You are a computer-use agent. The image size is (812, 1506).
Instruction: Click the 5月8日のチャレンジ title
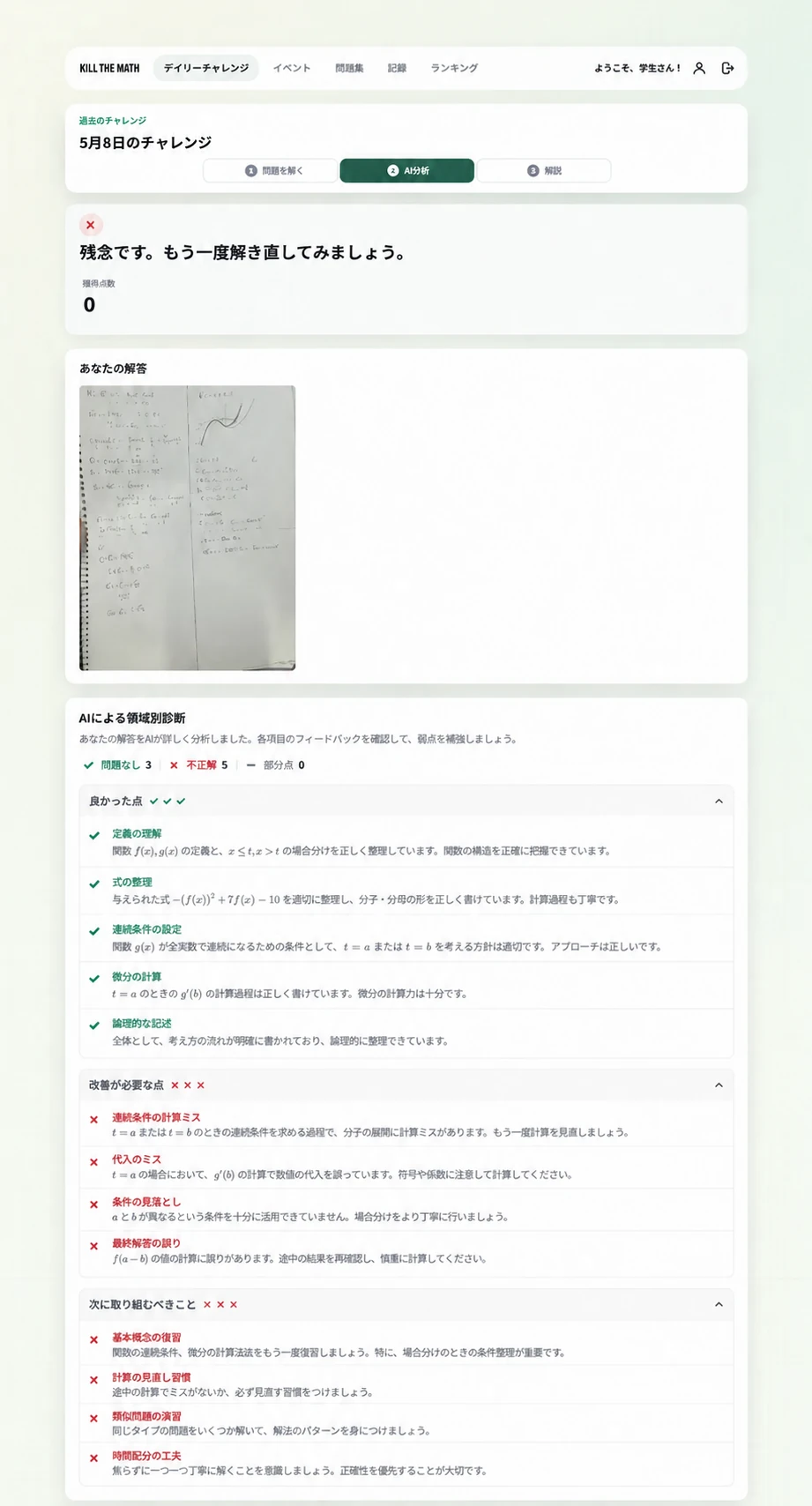pyautogui.click(x=145, y=143)
